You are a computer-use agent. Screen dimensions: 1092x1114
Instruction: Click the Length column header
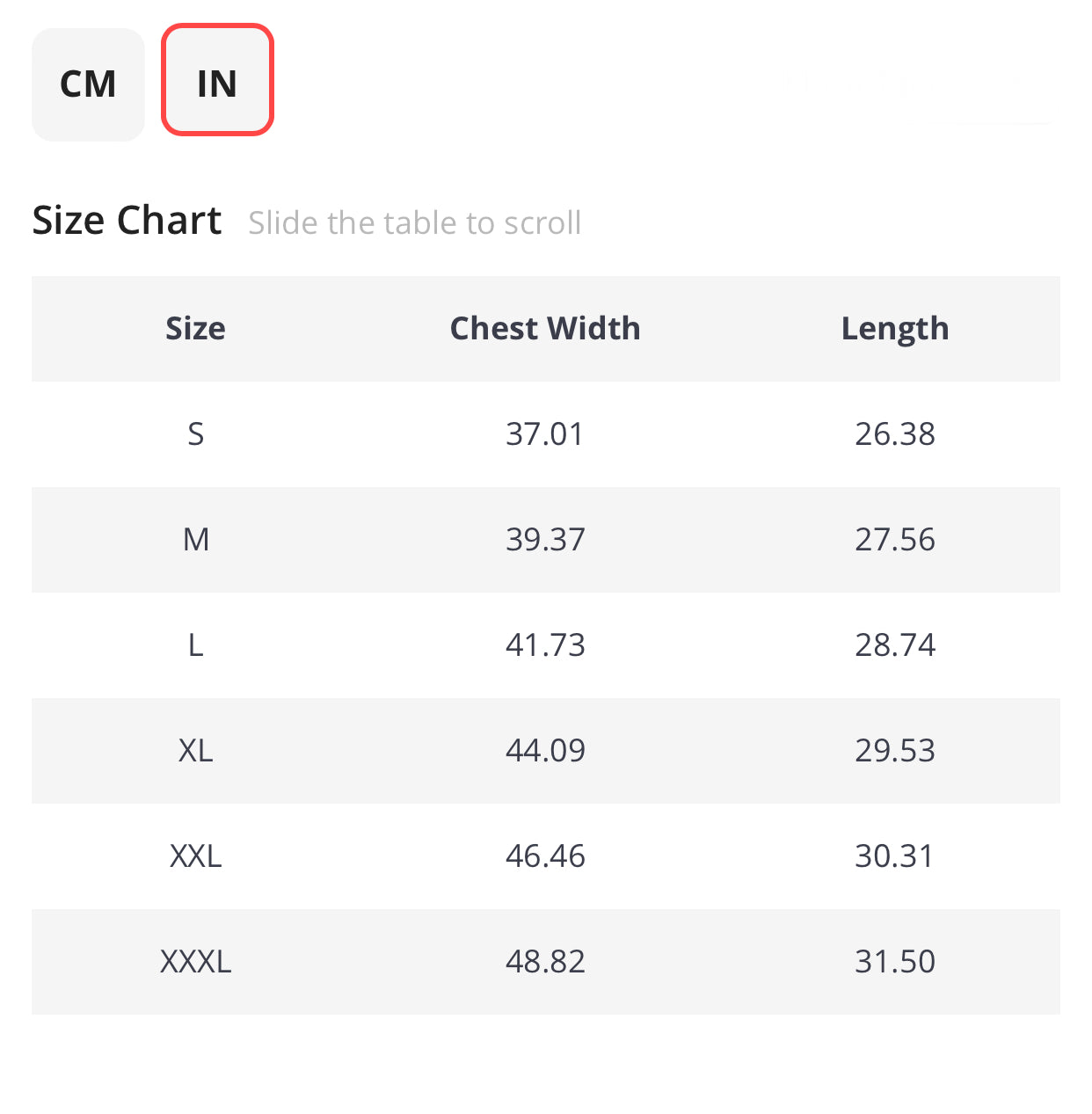895,328
